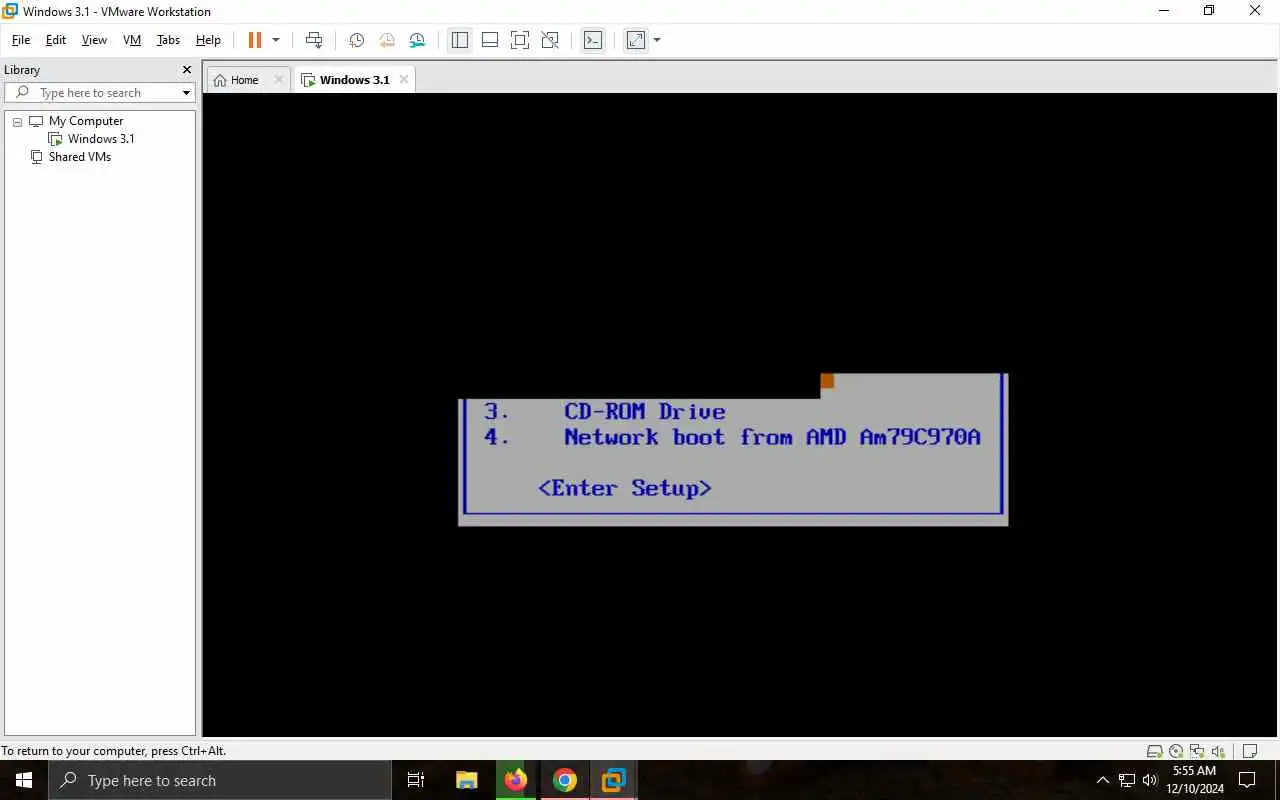1280x800 pixels.
Task: Revert the VM to its previous snapshot
Action: (x=387, y=40)
